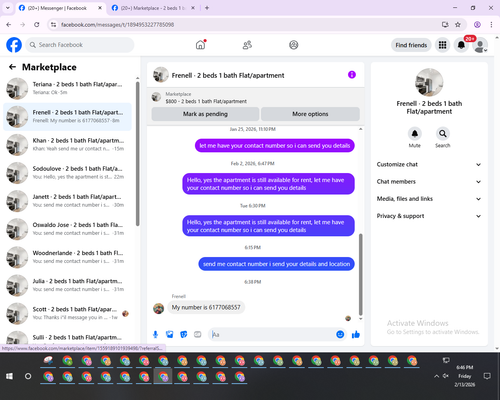This screenshot has width=500, height=400.
Task: Open Woodnerlande conversation
Action: coord(67,257)
